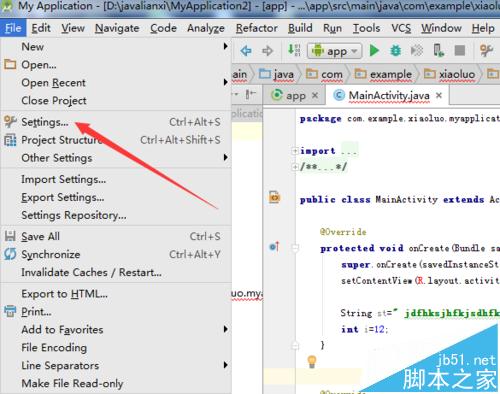Choose Open... from File menu

[x=116, y=64]
